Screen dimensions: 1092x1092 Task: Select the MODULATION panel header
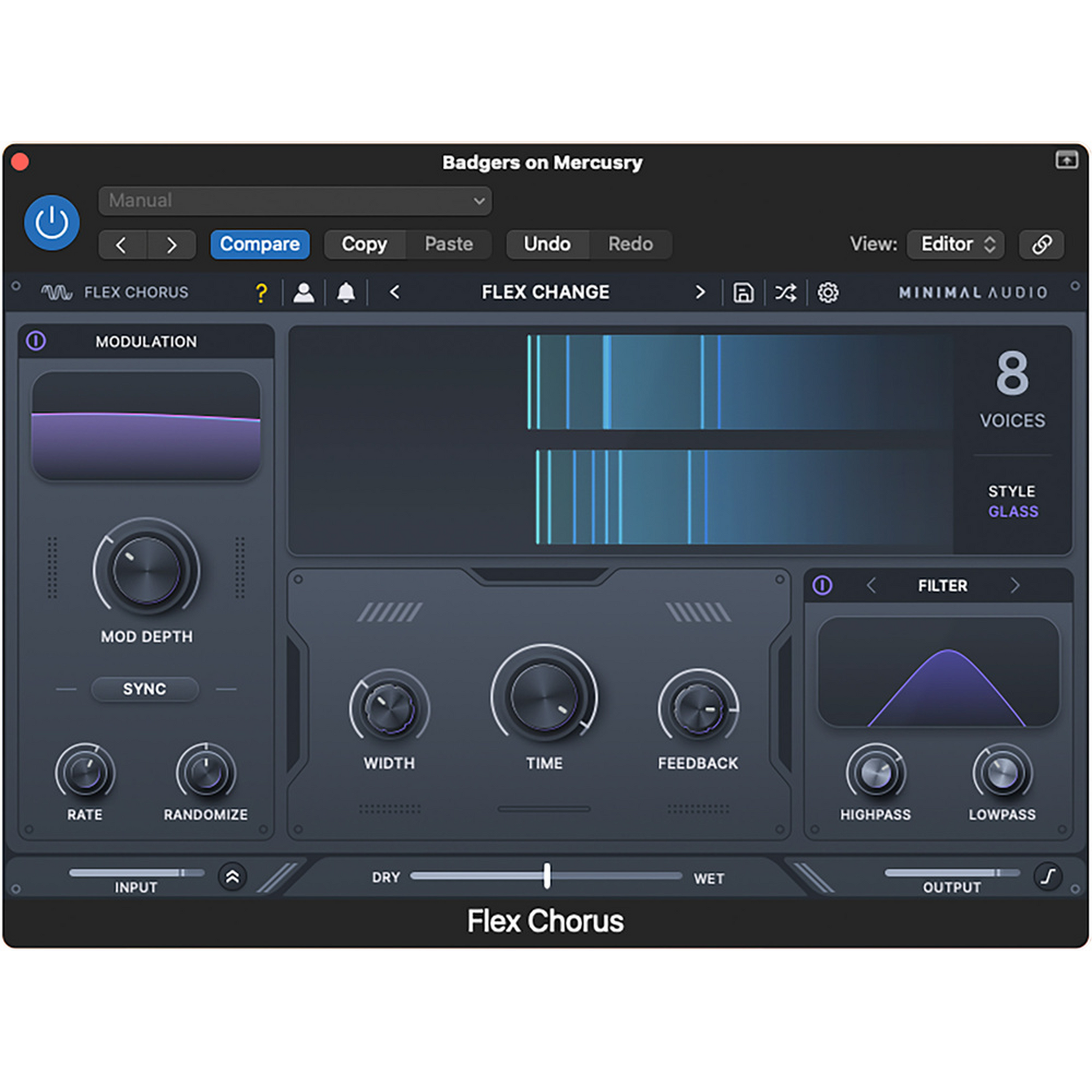(x=146, y=341)
